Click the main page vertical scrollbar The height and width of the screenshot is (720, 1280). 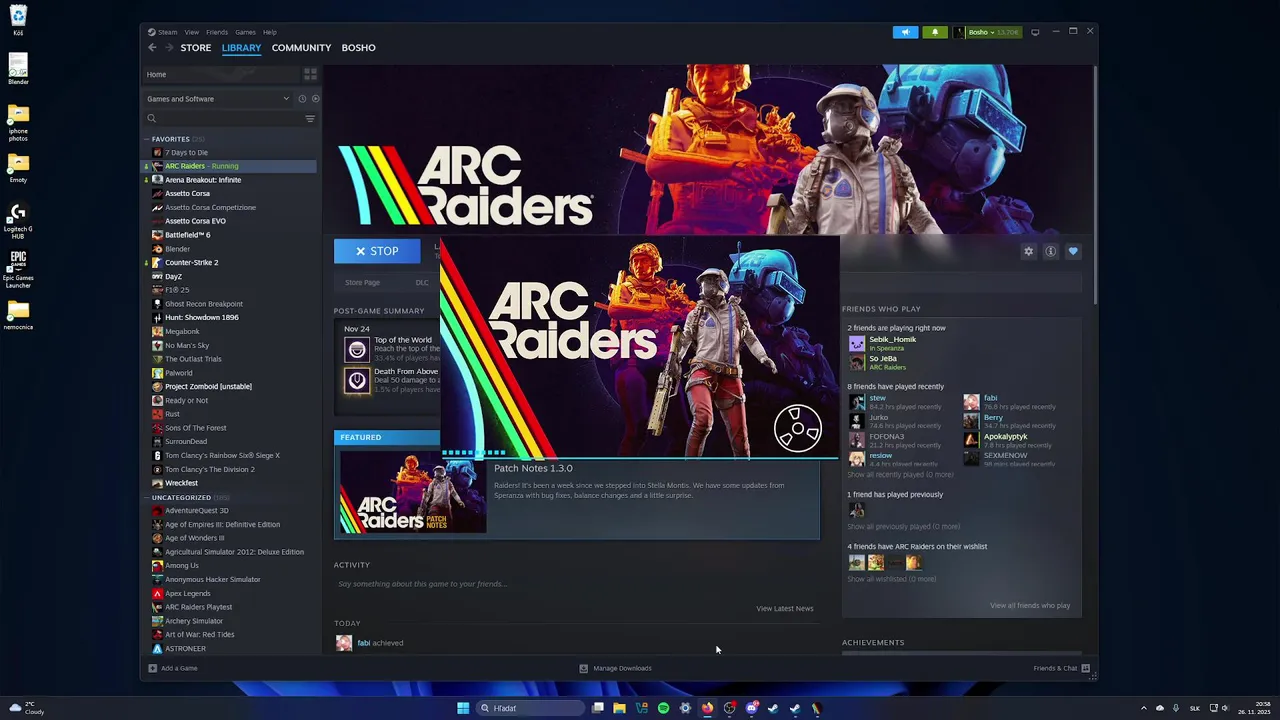[x=1095, y=185]
